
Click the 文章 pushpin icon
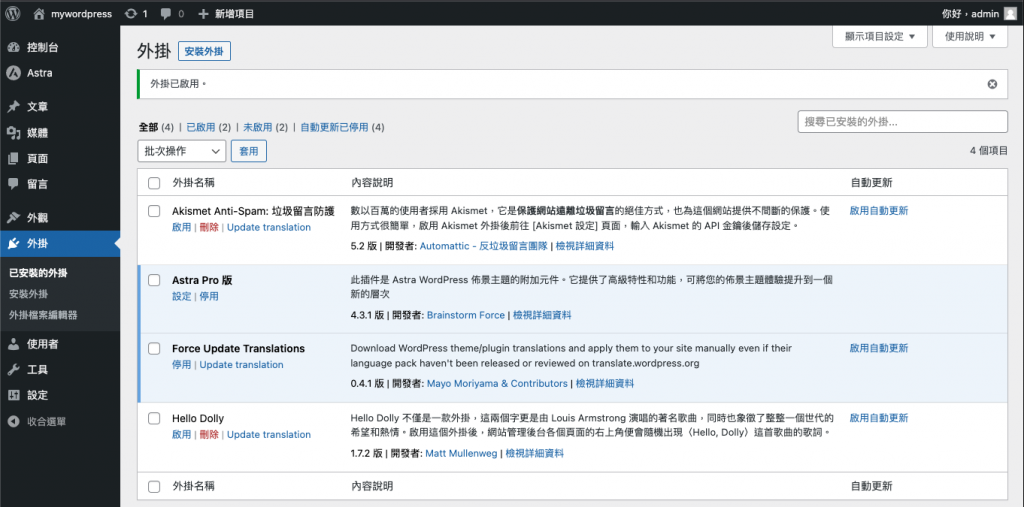13,107
